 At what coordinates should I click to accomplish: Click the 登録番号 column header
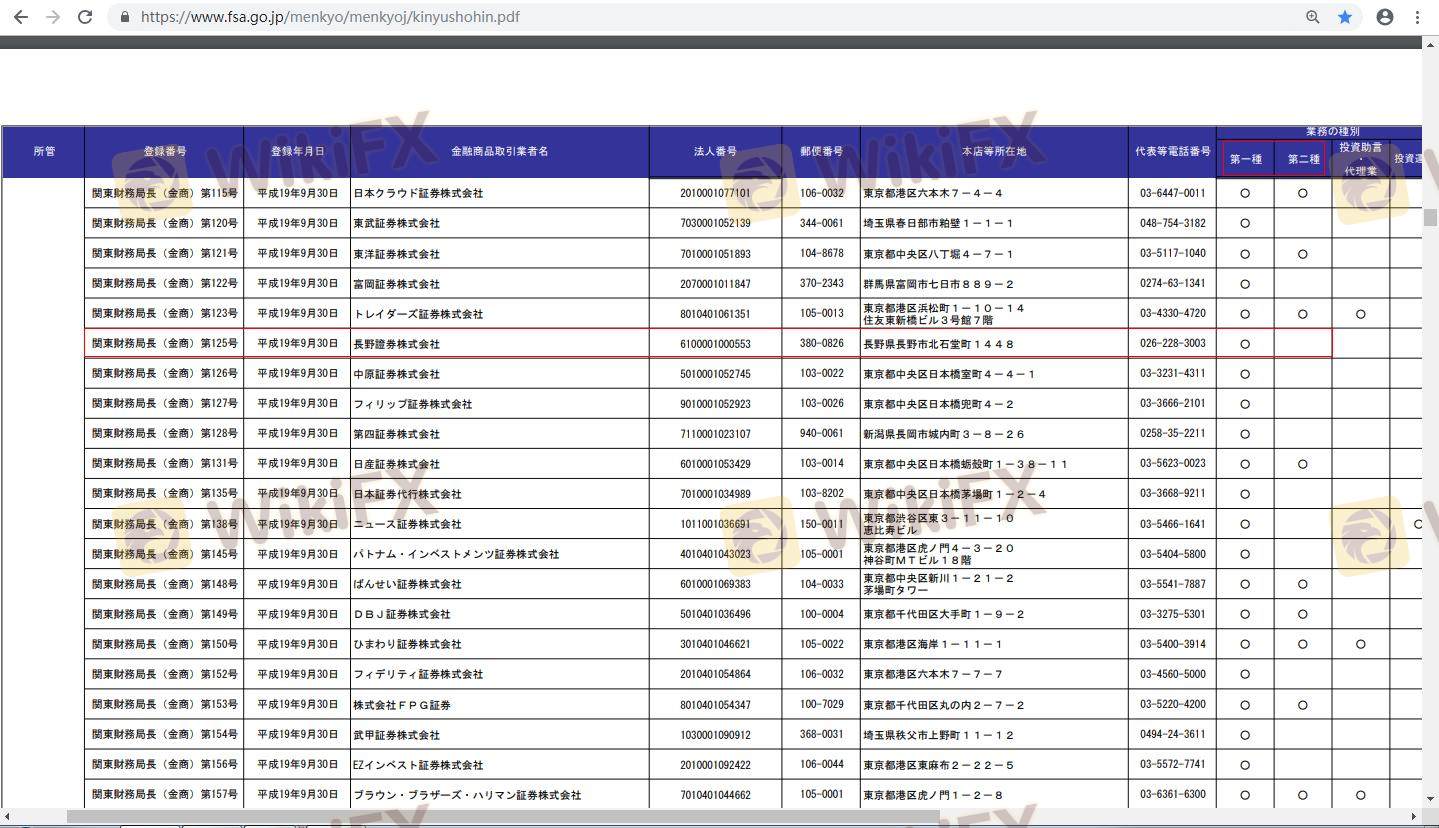(164, 152)
